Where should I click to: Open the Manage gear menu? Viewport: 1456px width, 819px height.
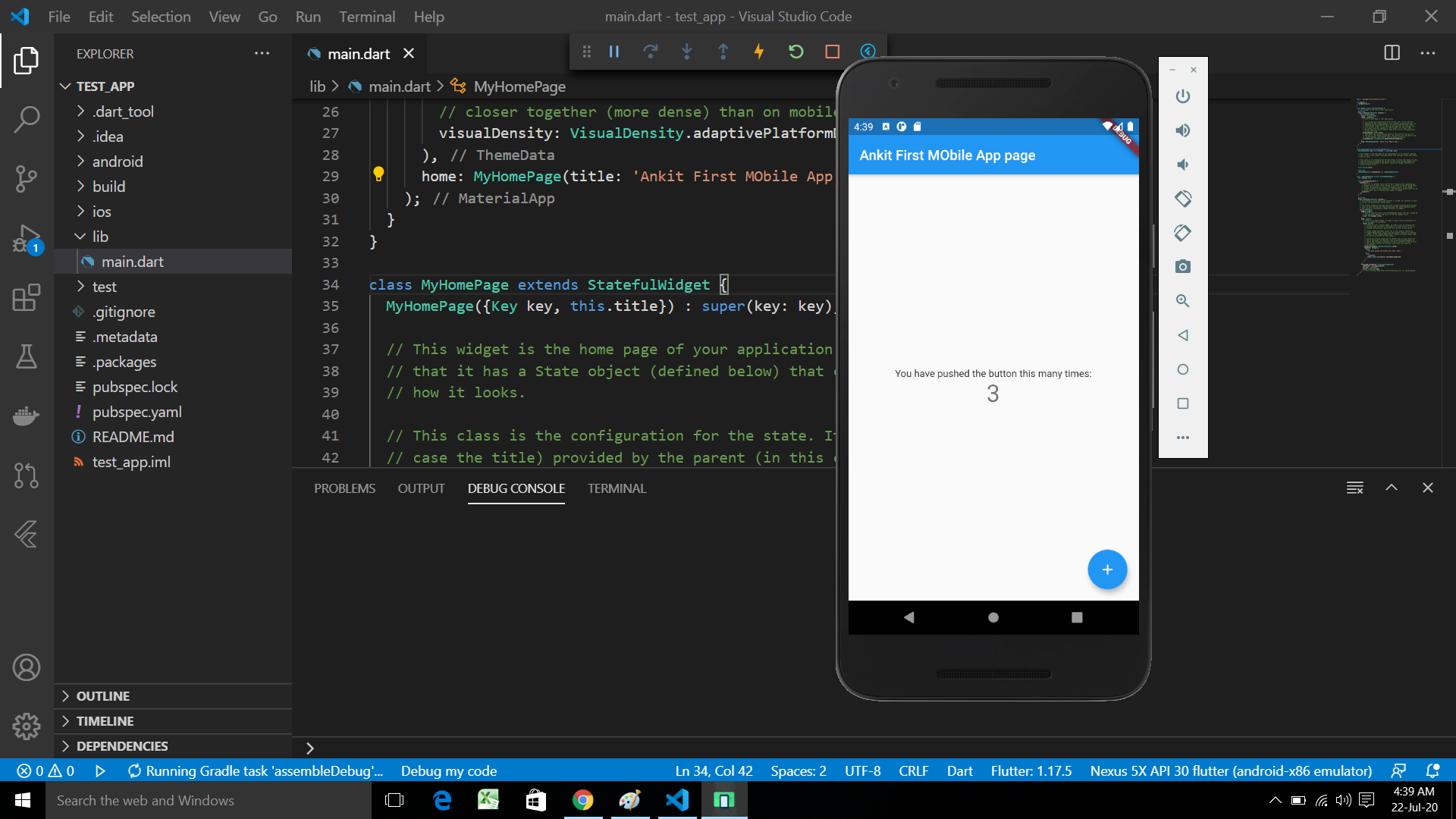pyautogui.click(x=27, y=726)
